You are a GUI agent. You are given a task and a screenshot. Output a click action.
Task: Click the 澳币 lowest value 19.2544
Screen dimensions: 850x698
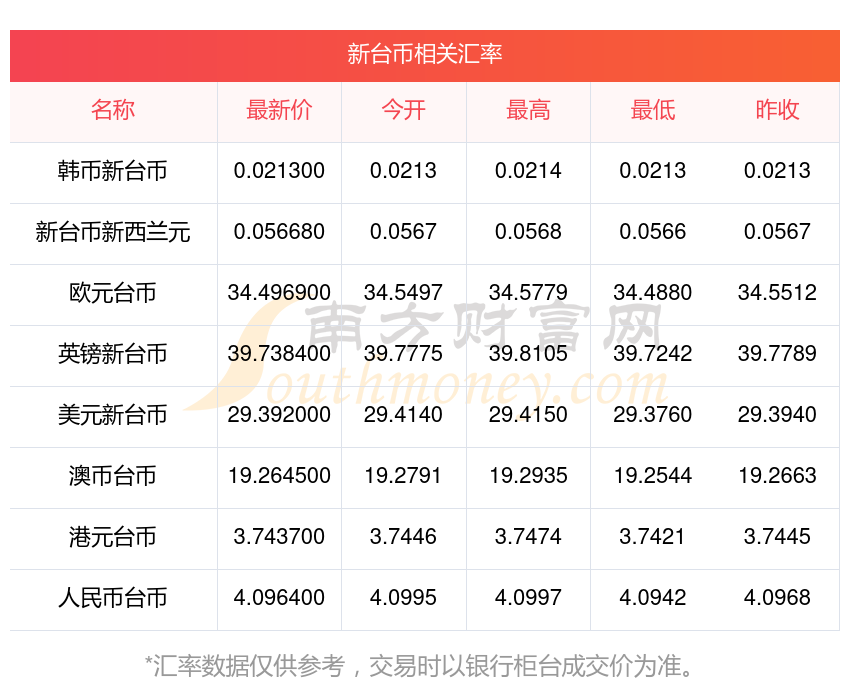pyautogui.click(x=653, y=476)
